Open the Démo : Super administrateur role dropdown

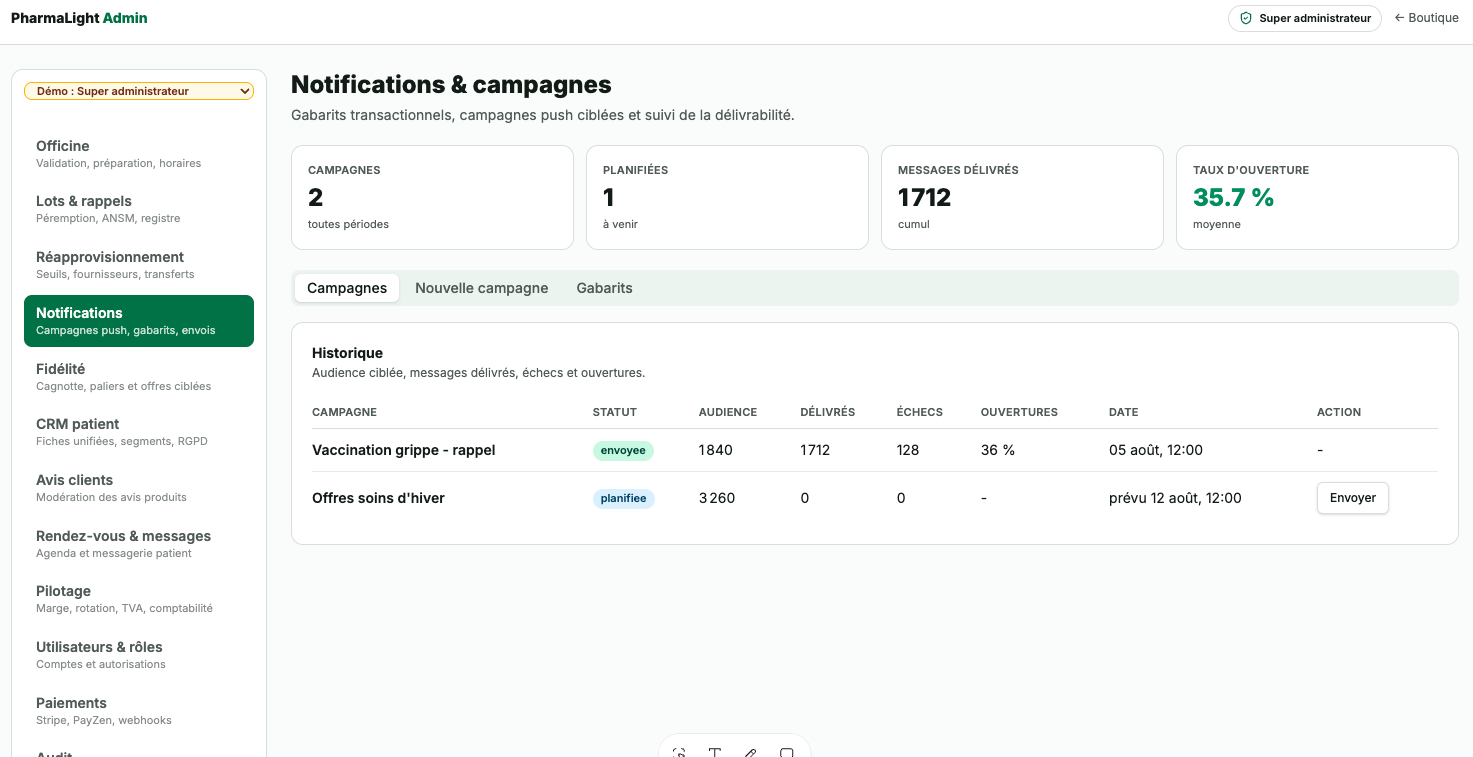coord(139,91)
